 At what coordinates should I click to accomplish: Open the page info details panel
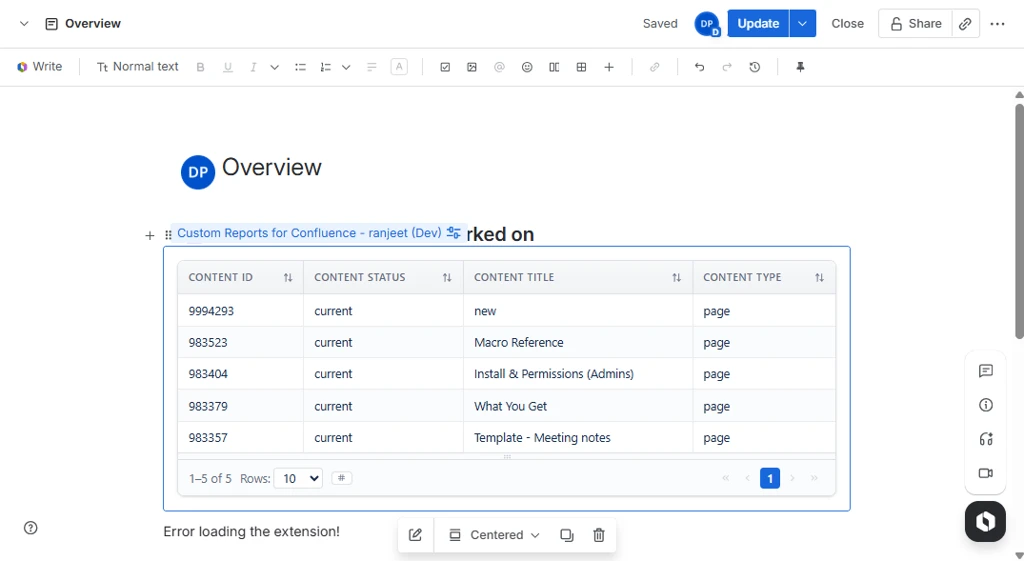pos(985,405)
